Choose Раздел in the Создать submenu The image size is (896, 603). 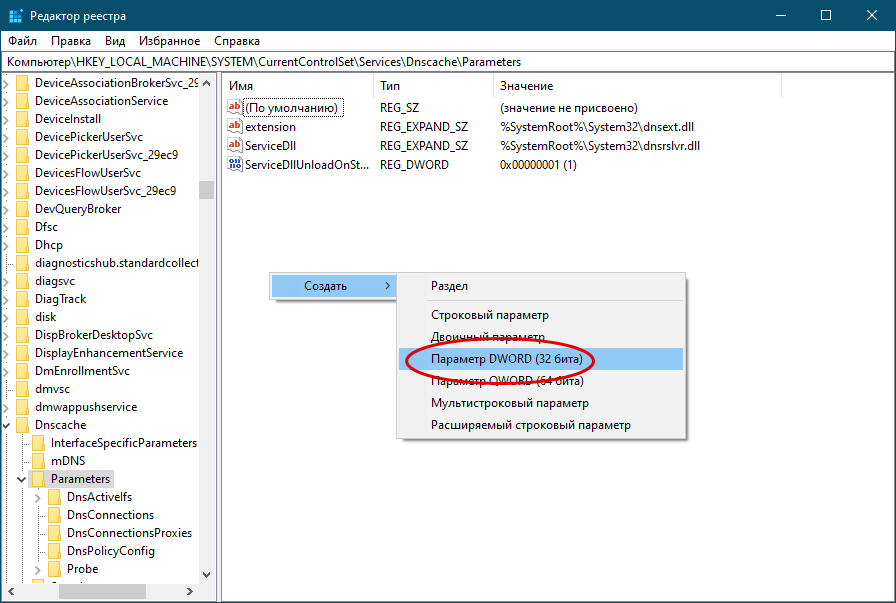(541, 286)
